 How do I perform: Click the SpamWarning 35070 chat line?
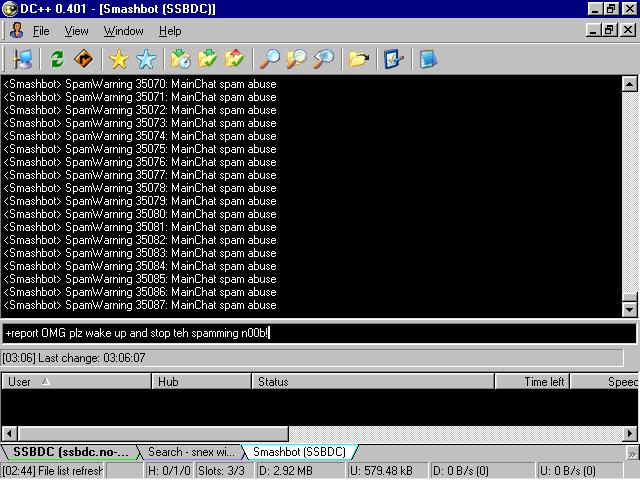click(x=140, y=84)
